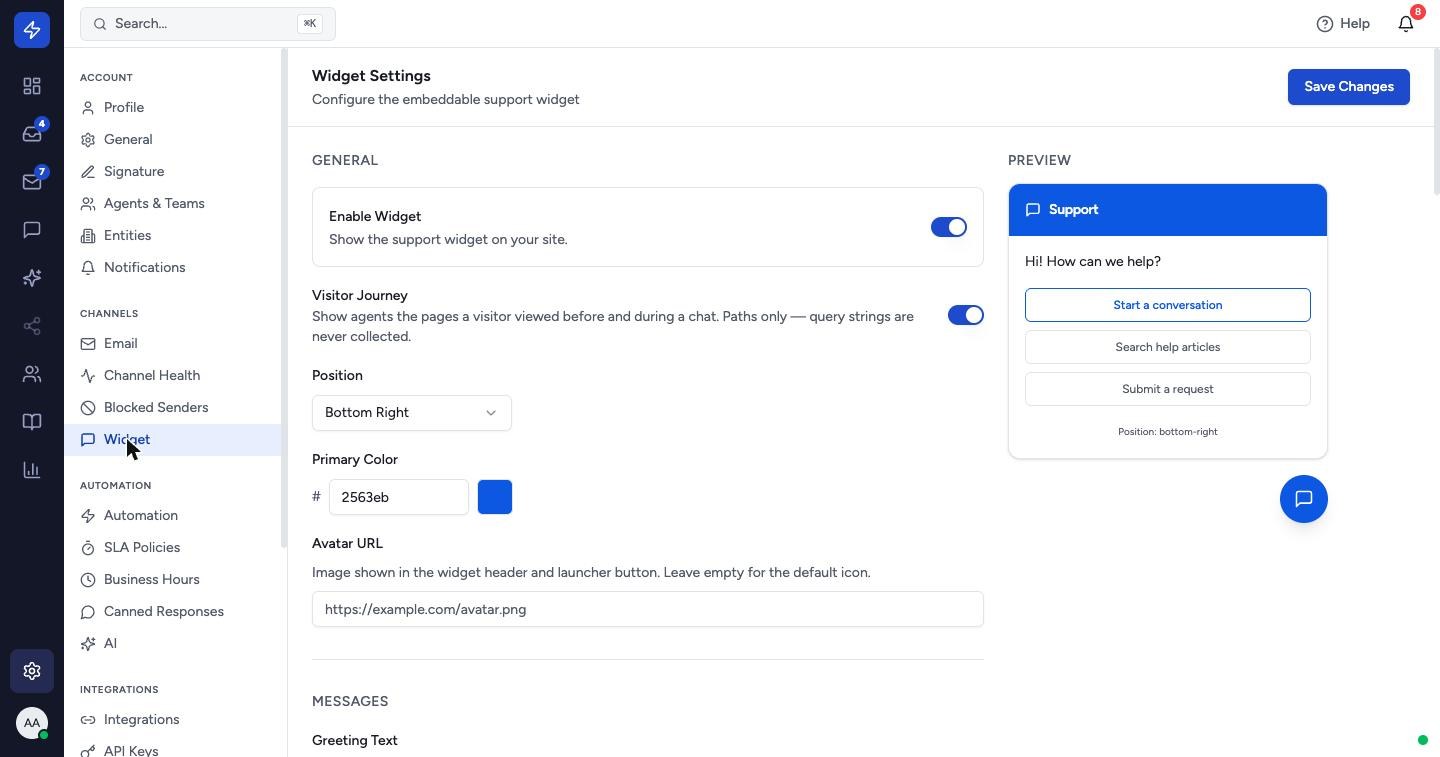Open SLA Policies settings
The height and width of the screenshot is (757, 1440).
(173, 547)
